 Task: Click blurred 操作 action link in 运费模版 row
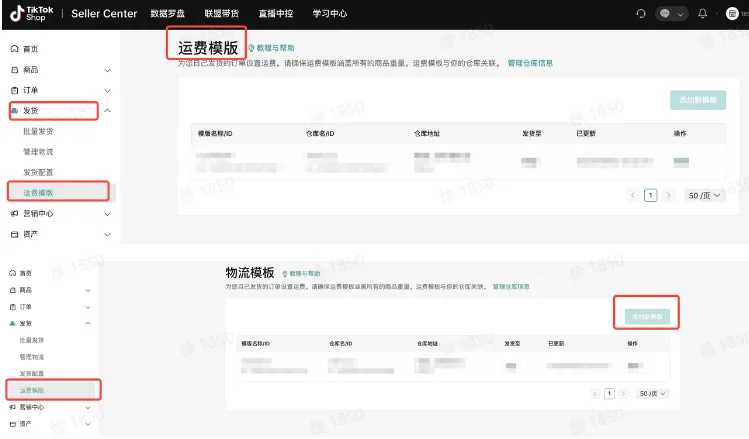(x=681, y=162)
